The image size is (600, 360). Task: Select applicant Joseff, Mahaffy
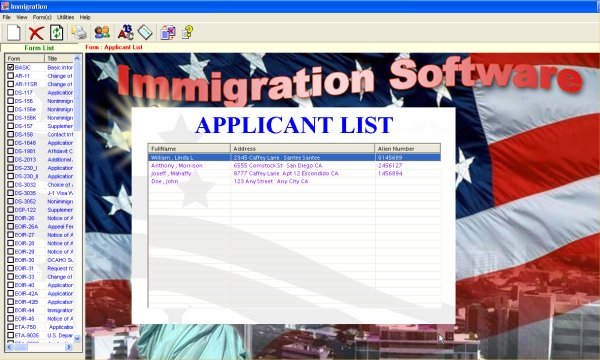[171, 173]
